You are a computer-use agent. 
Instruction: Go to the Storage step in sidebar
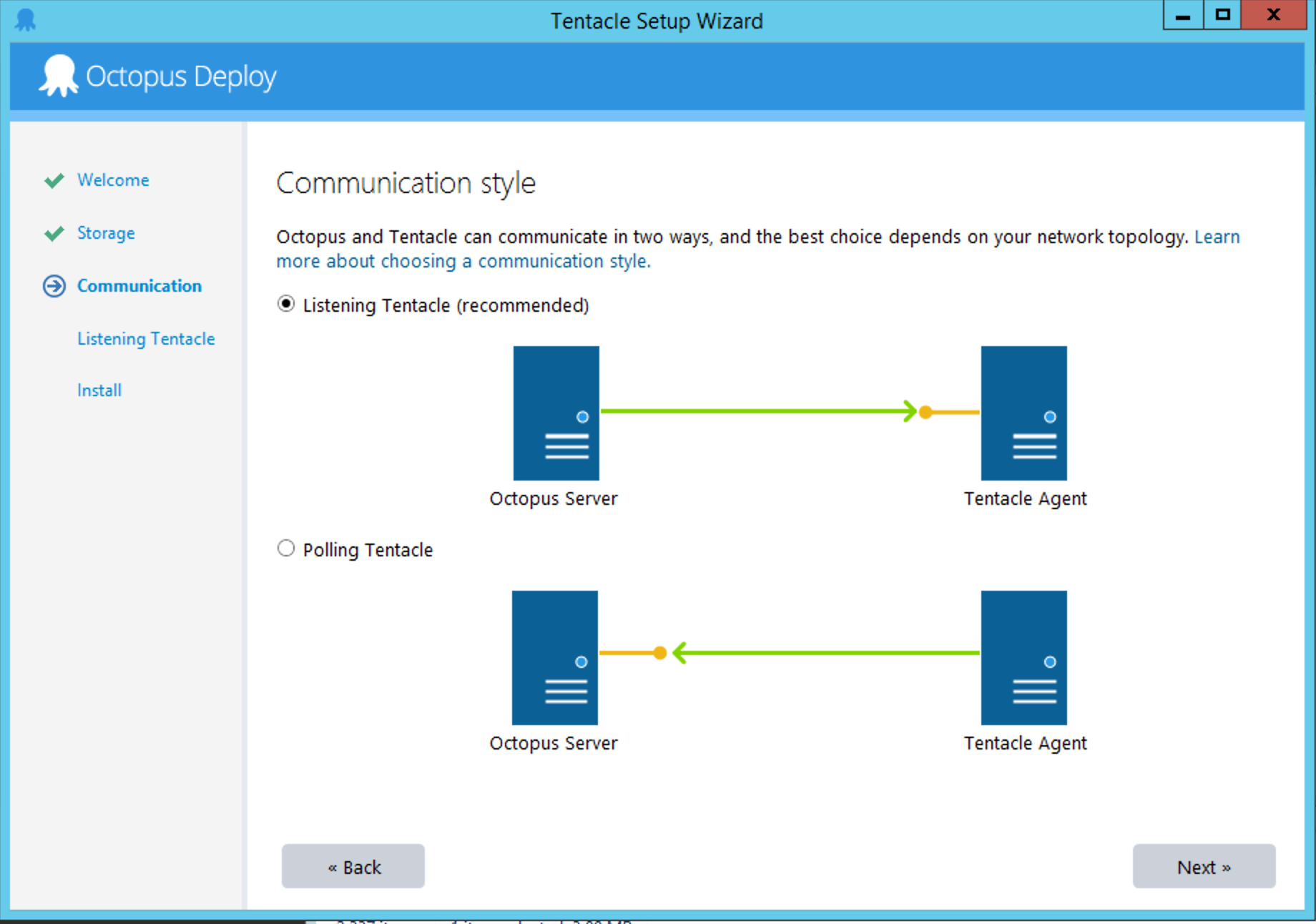[106, 233]
